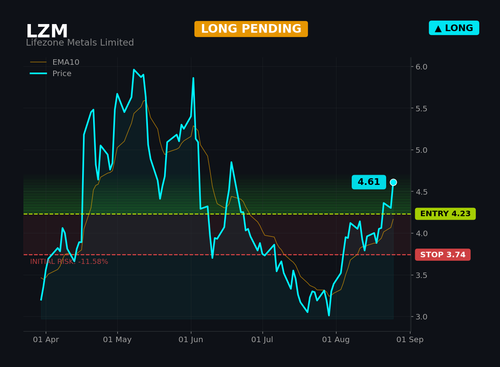Click the LONG PENDING status badge
Image resolution: width=500 pixels, height=367 pixels.
[x=251, y=29]
